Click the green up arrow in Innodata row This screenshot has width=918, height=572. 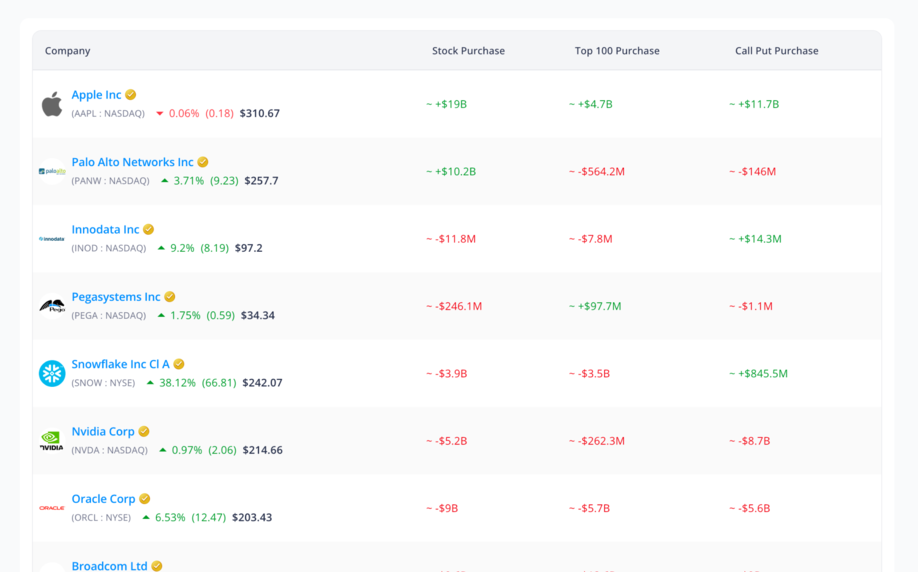(161, 248)
